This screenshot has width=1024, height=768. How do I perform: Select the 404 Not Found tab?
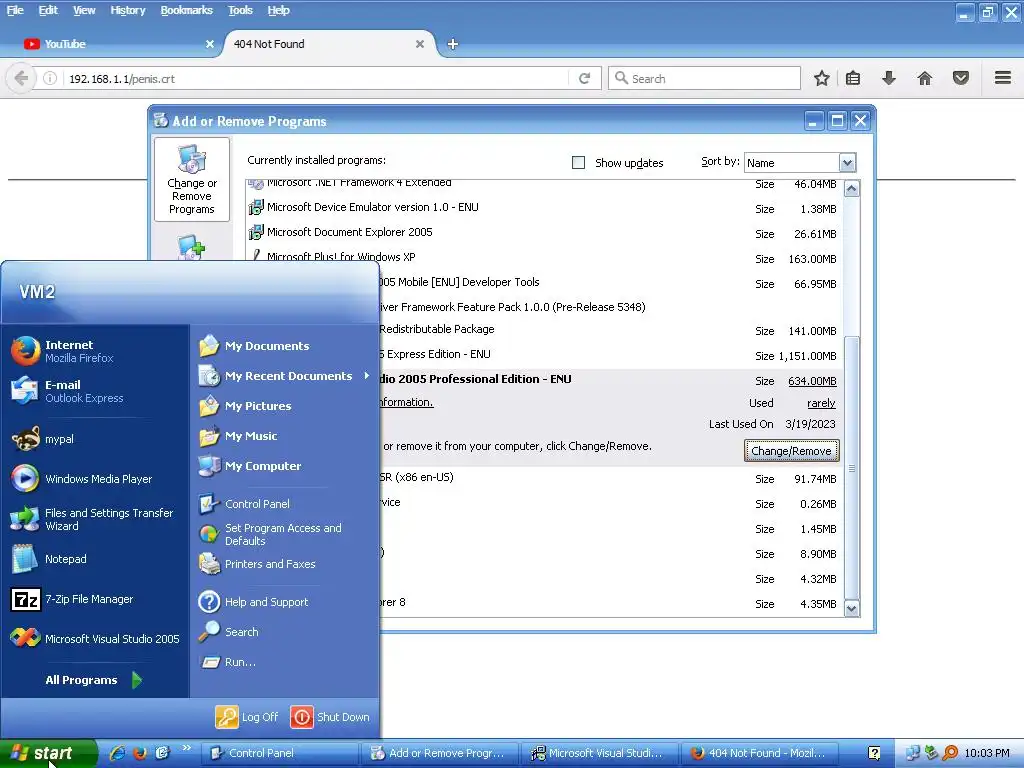[327, 44]
